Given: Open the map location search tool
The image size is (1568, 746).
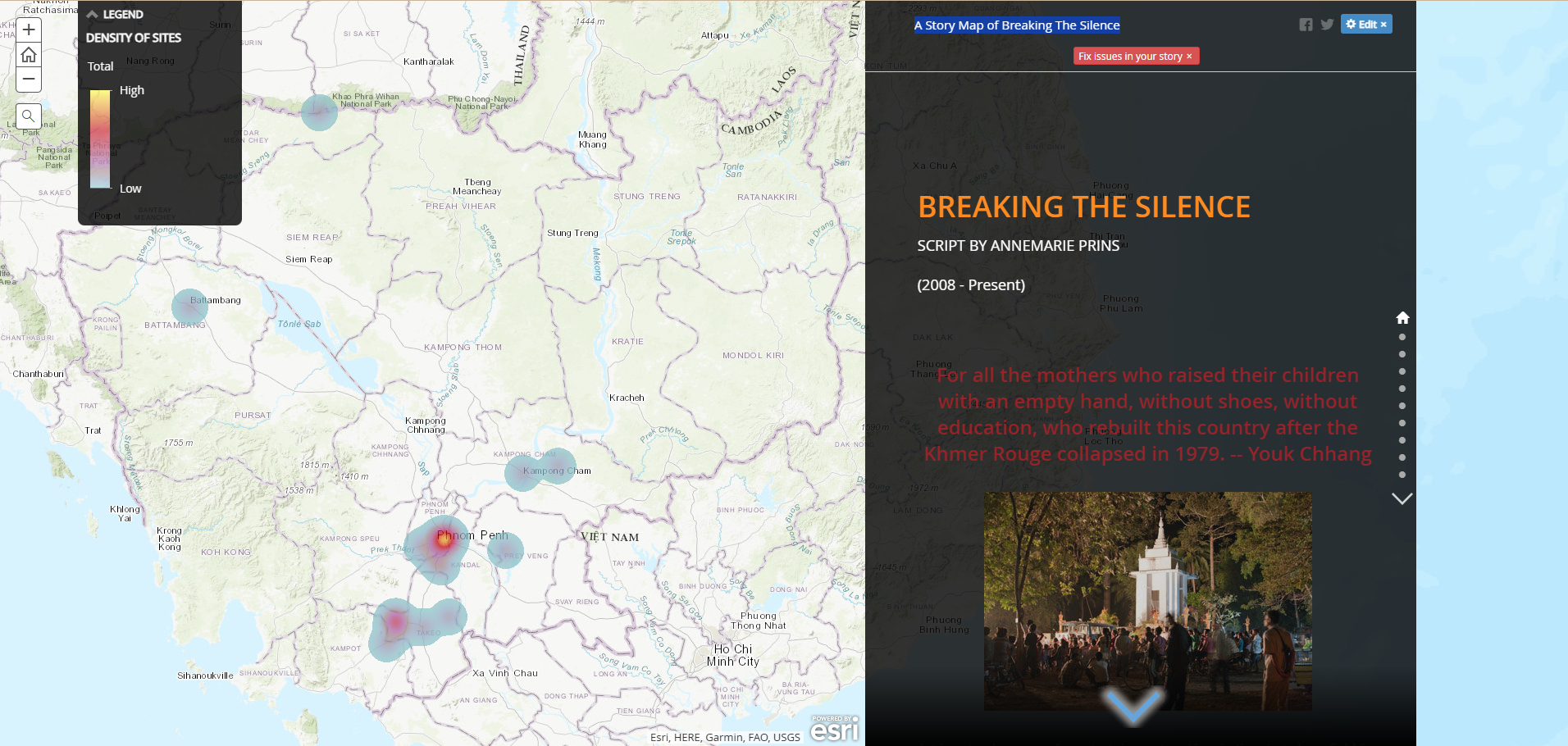Looking at the screenshot, I should pyautogui.click(x=29, y=116).
